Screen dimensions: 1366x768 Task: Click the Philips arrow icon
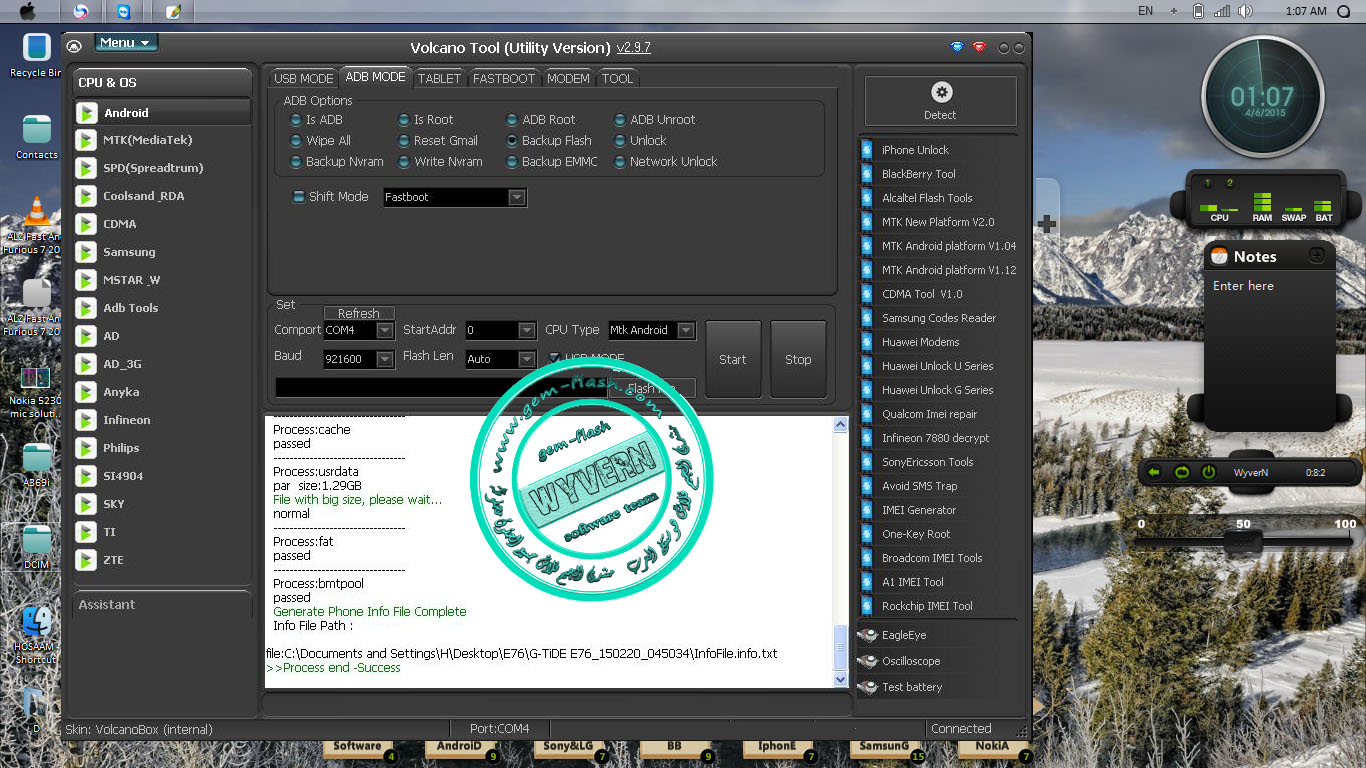pyautogui.click(x=87, y=449)
